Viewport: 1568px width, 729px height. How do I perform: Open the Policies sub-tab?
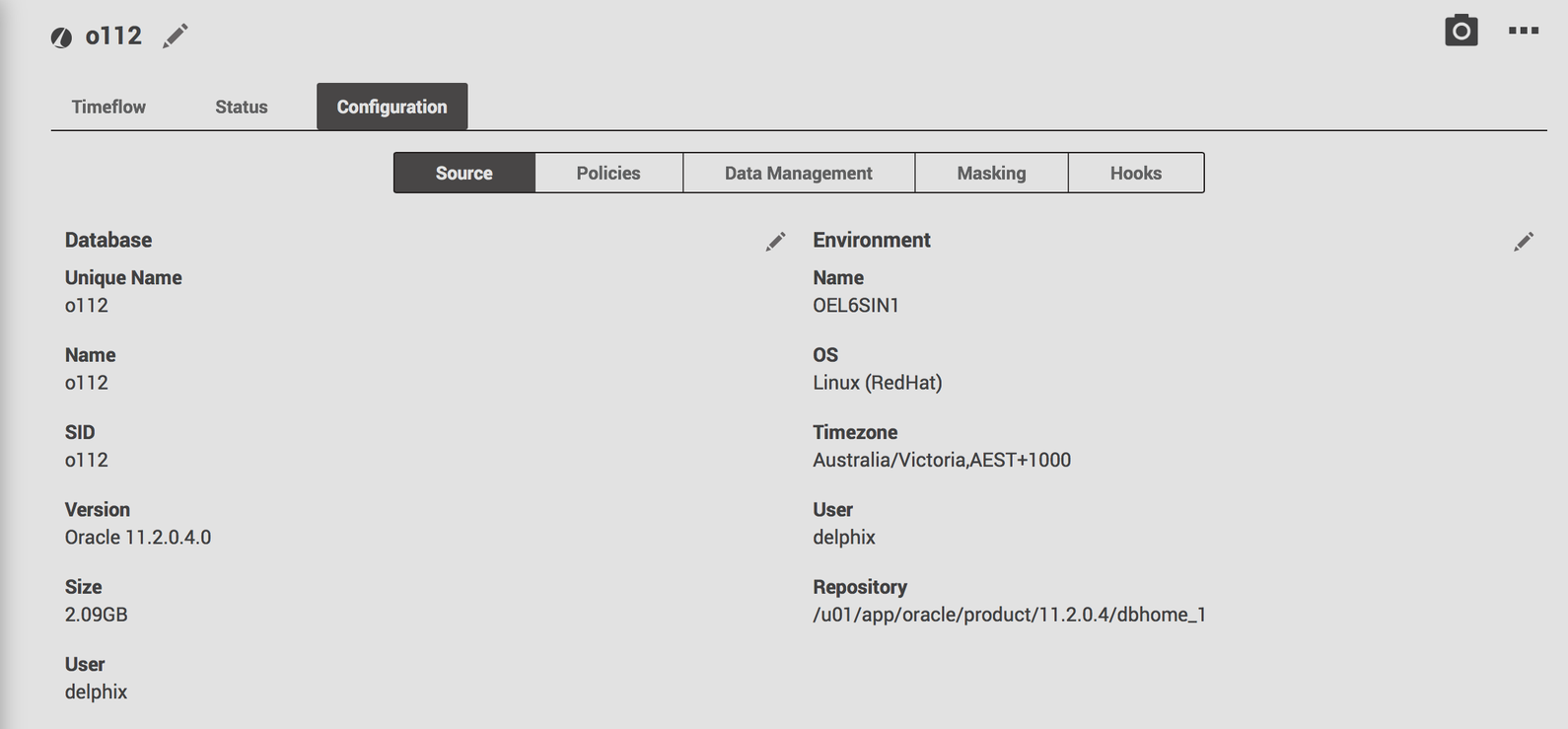[x=608, y=173]
